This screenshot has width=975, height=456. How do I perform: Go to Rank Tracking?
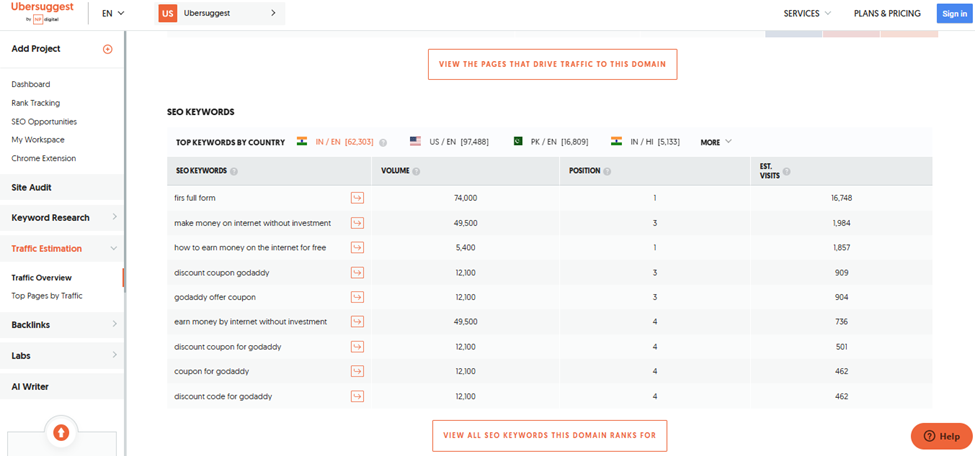pos(35,103)
